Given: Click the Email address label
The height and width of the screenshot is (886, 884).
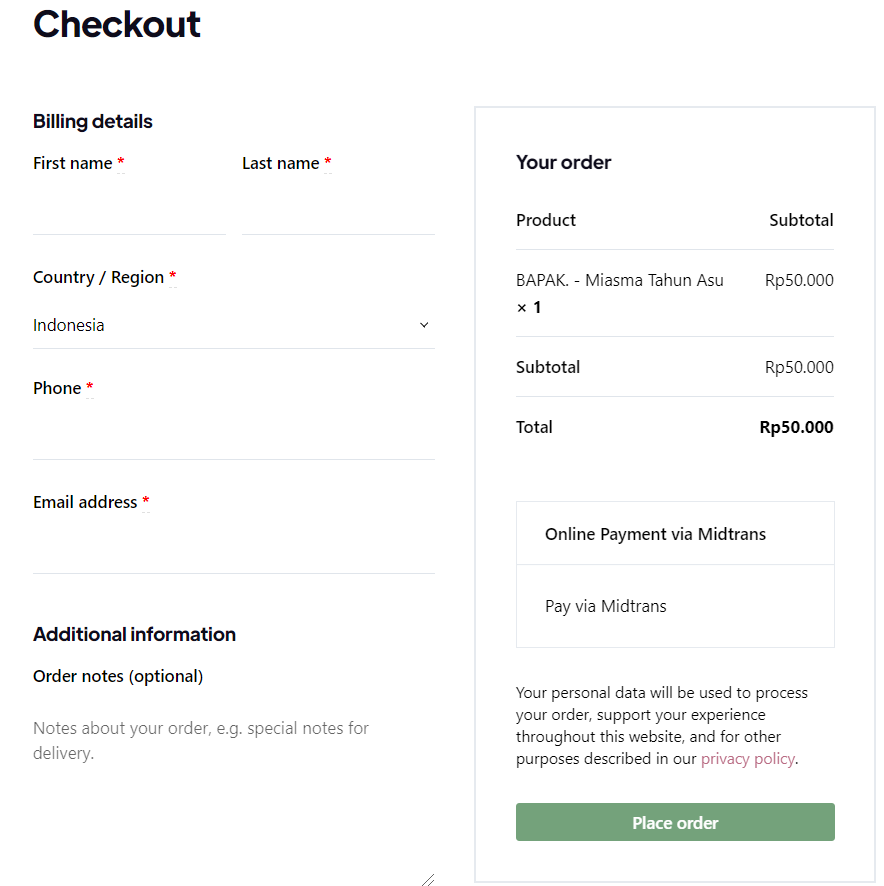Looking at the screenshot, I should point(85,502).
